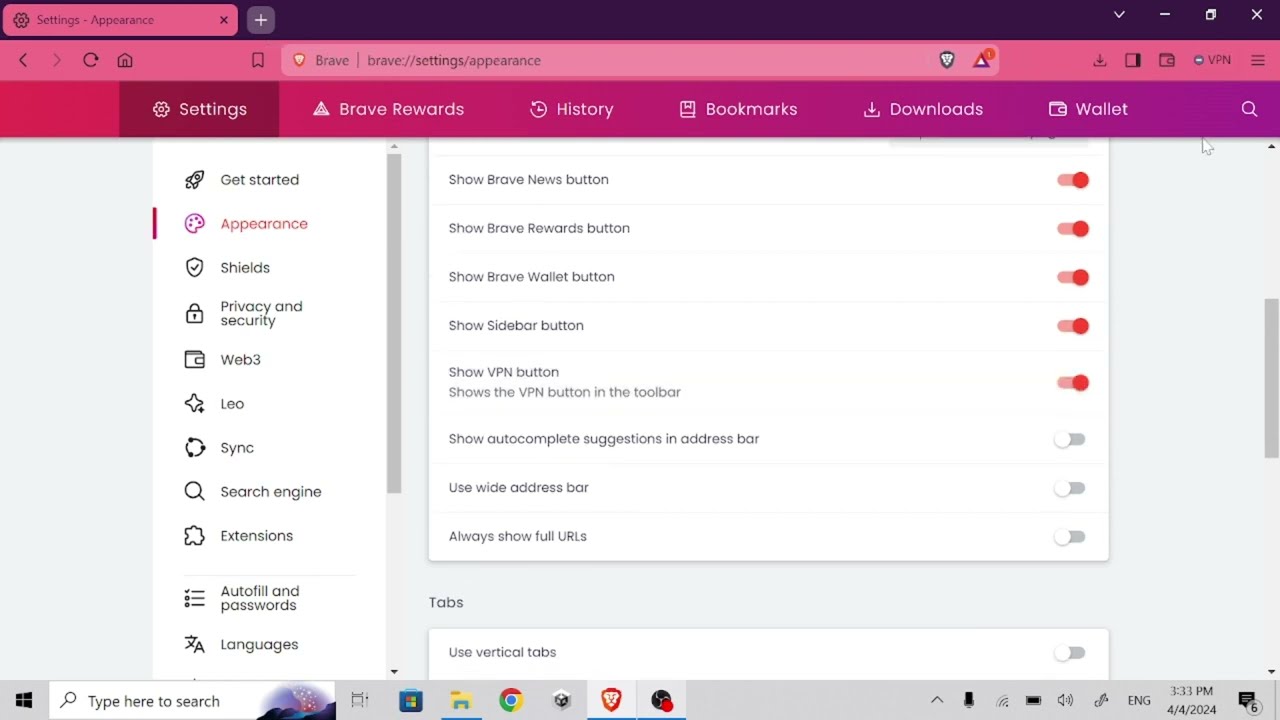Open a new tab with plus button
The image size is (1280, 720).
(260, 20)
